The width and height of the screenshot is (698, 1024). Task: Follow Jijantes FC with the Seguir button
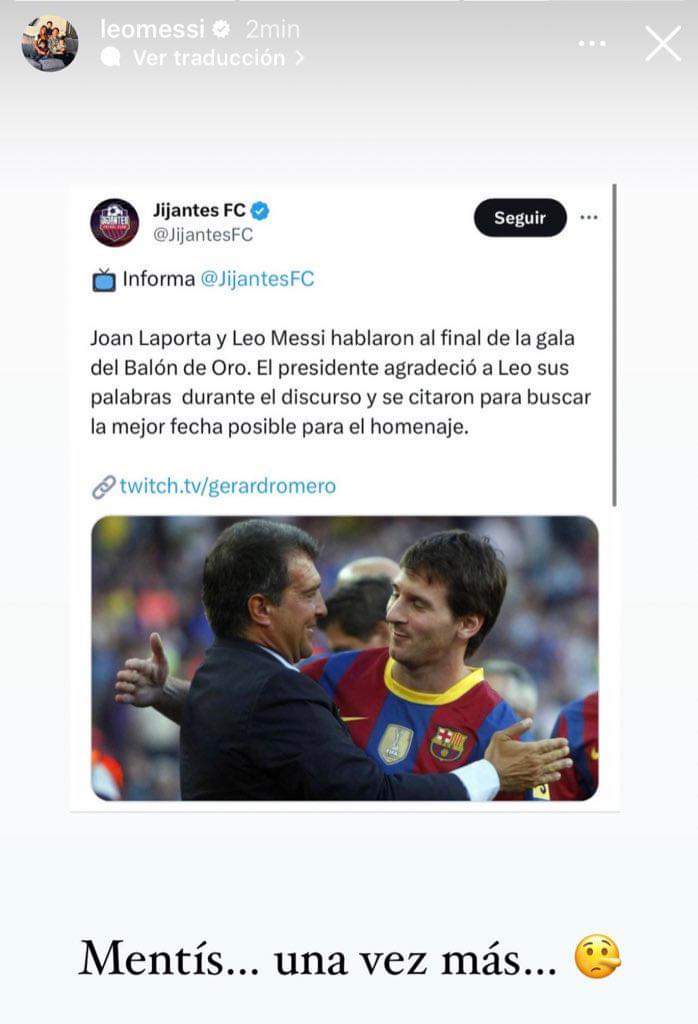(520, 217)
